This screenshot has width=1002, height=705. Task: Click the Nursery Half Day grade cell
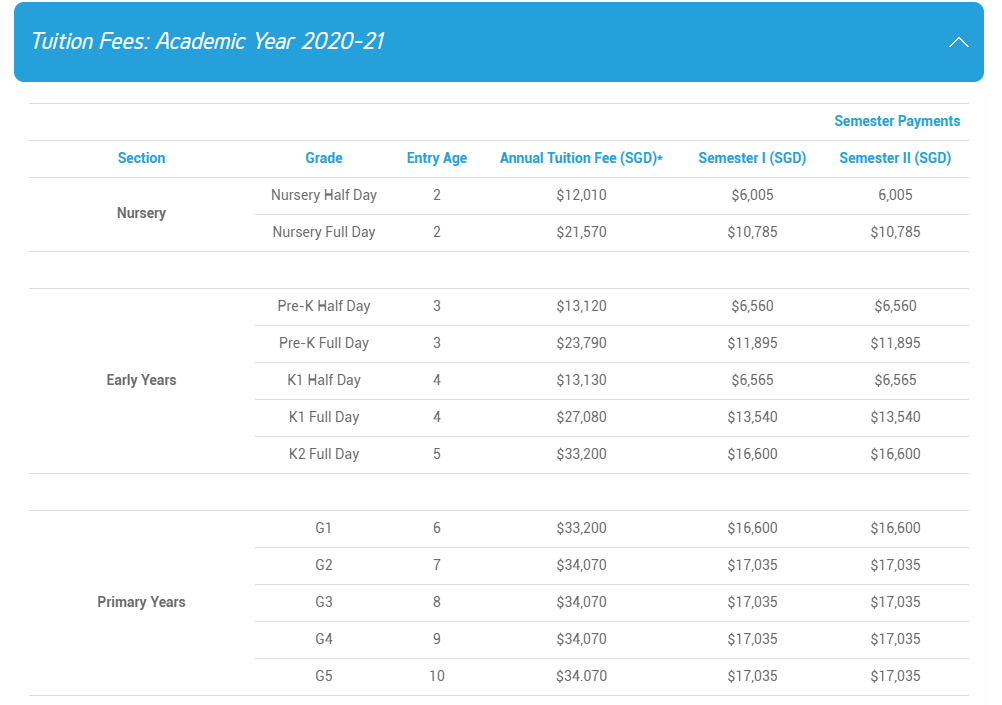point(324,195)
